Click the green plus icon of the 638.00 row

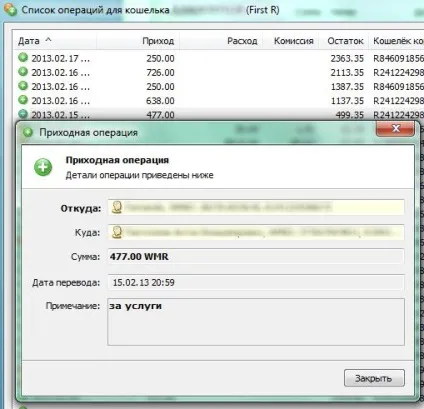(23, 100)
